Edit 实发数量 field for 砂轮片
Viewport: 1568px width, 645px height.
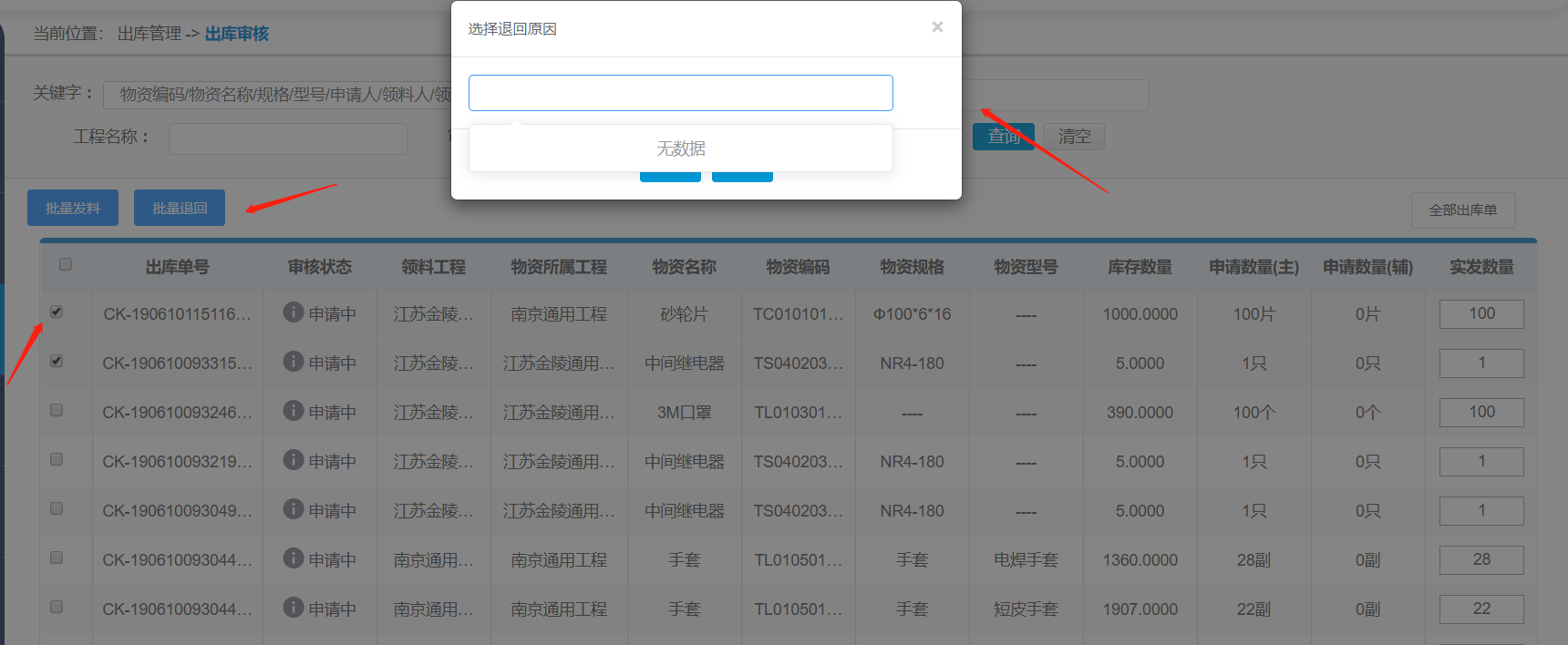[1480, 313]
